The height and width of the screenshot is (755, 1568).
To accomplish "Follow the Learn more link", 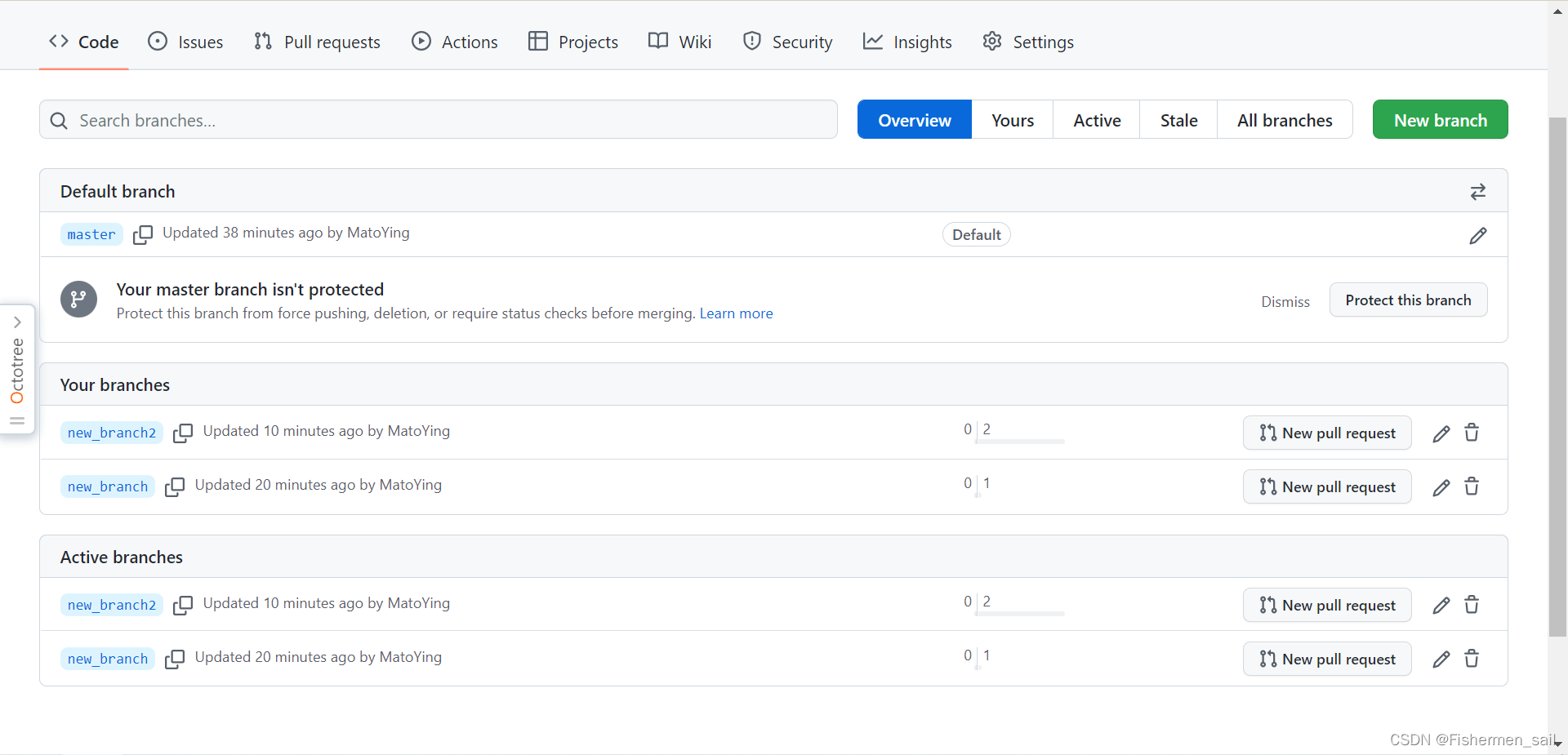I will (x=736, y=313).
